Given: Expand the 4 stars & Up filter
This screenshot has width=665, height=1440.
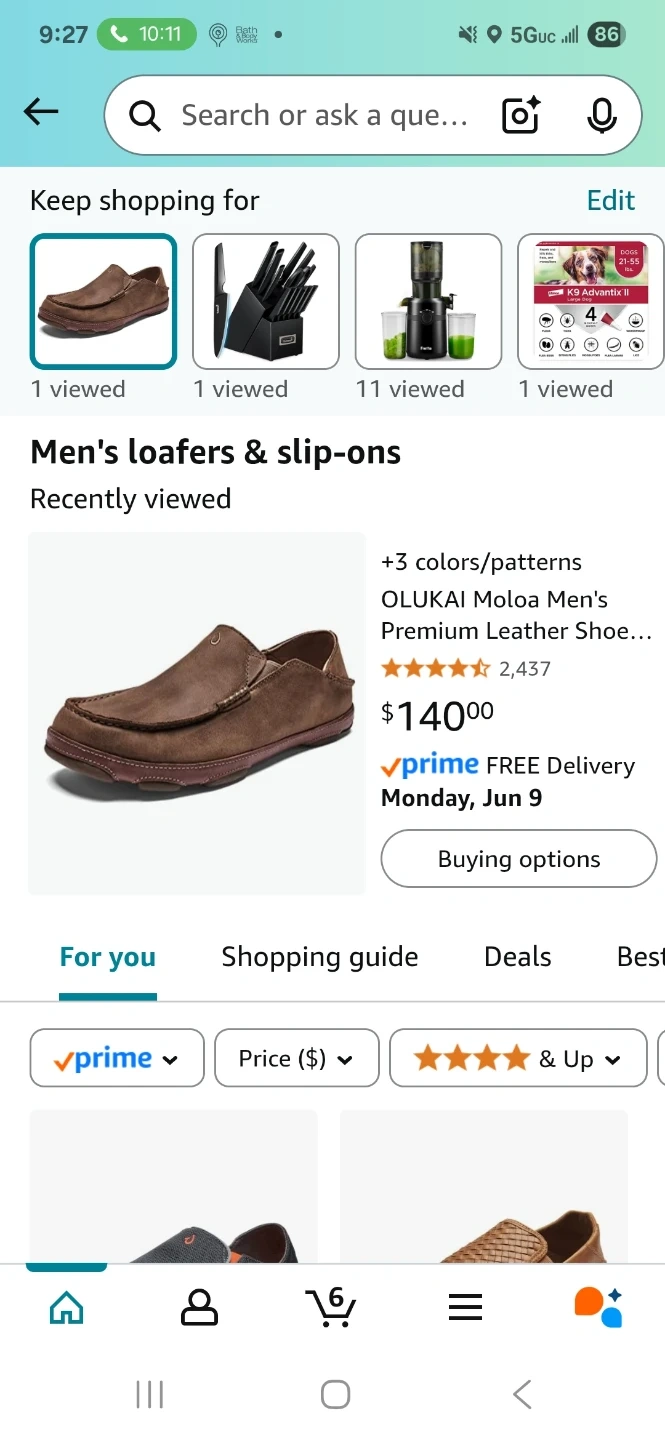Looking at the screenshot, I should pyautogui.click(x=517, y=1058).
